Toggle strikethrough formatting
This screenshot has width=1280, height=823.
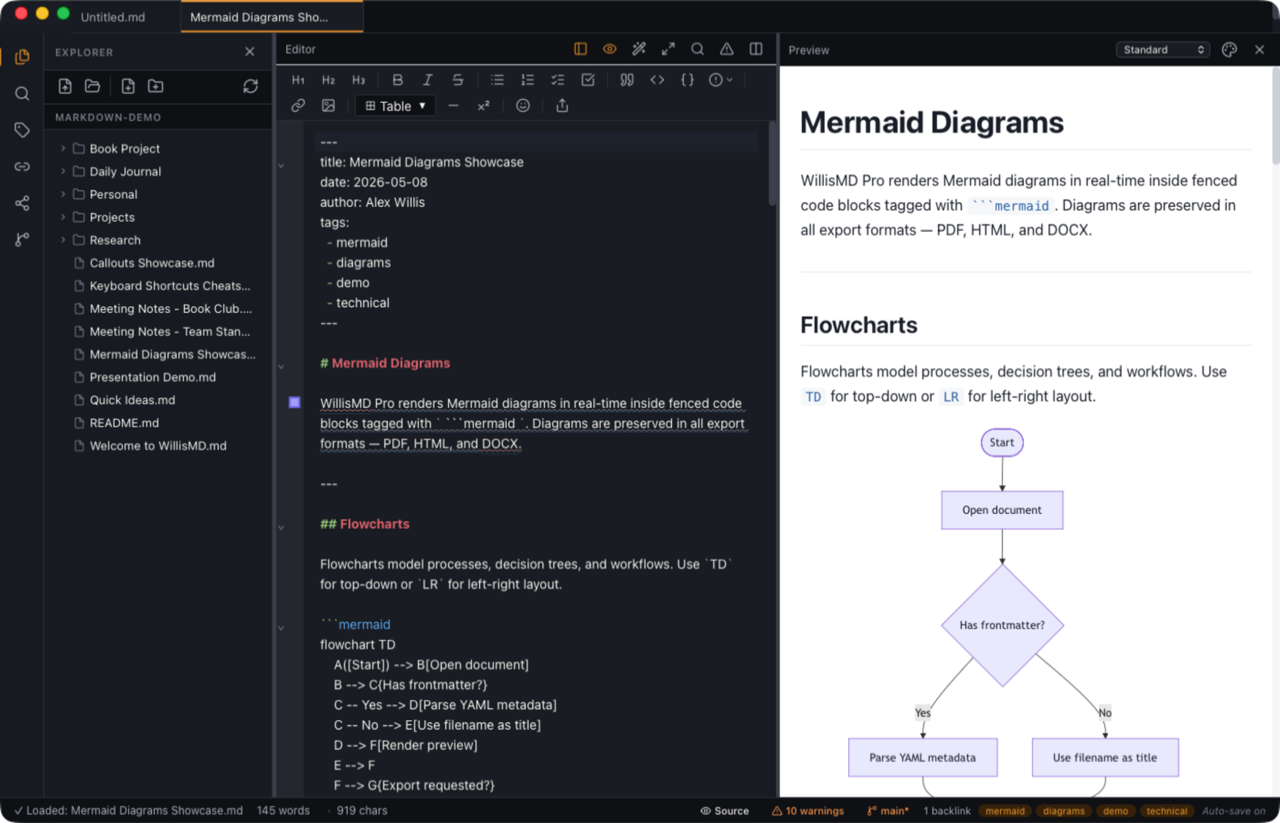[x=458, y=80]
